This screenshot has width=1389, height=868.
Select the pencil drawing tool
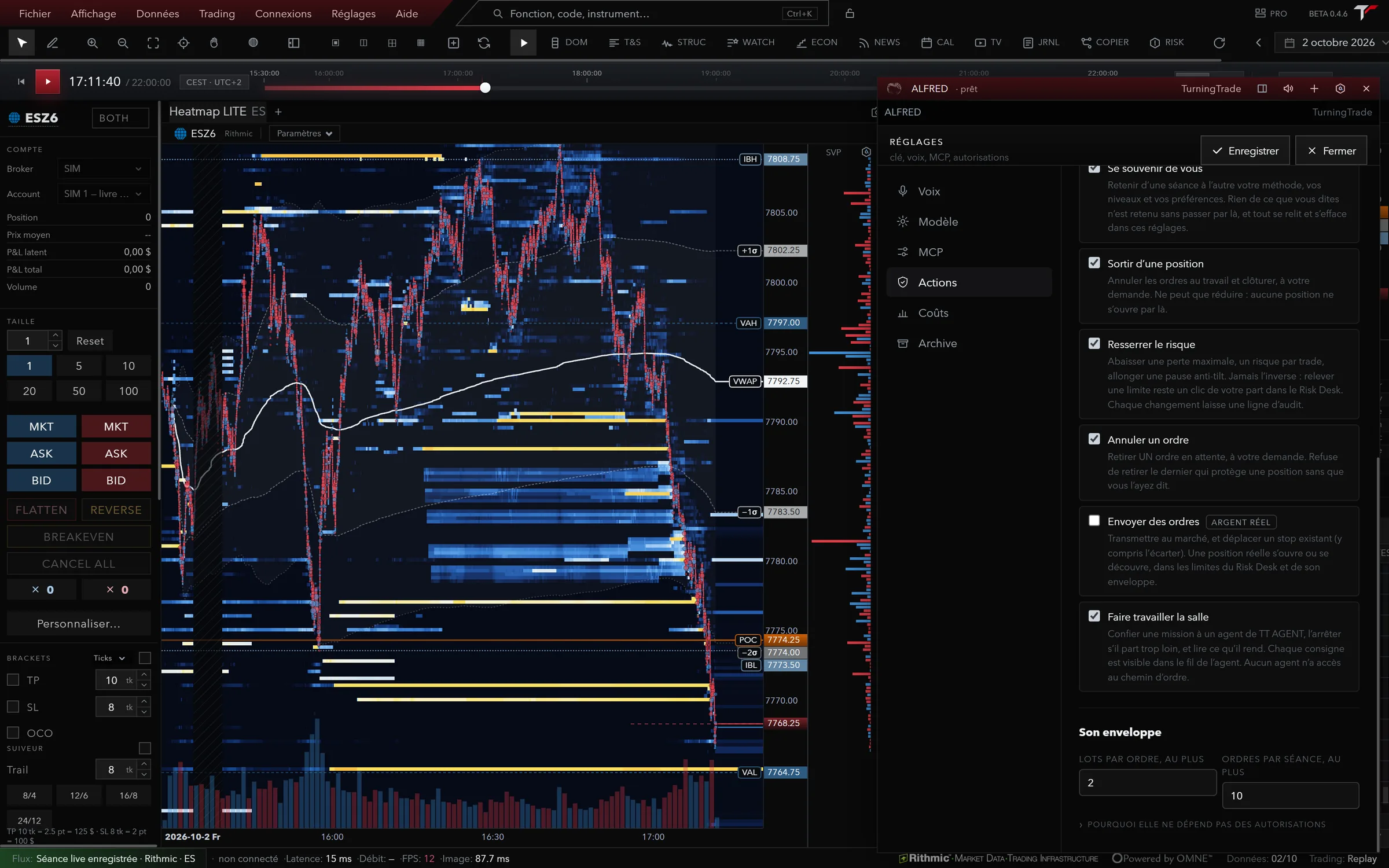[52, 43]
